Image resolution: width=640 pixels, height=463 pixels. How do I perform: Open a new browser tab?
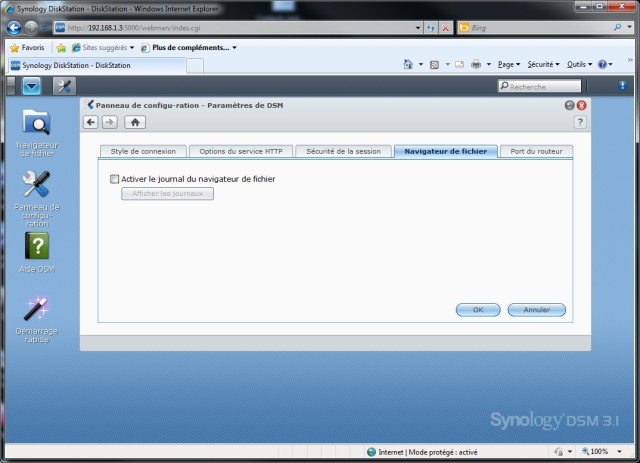pos(195,66)
